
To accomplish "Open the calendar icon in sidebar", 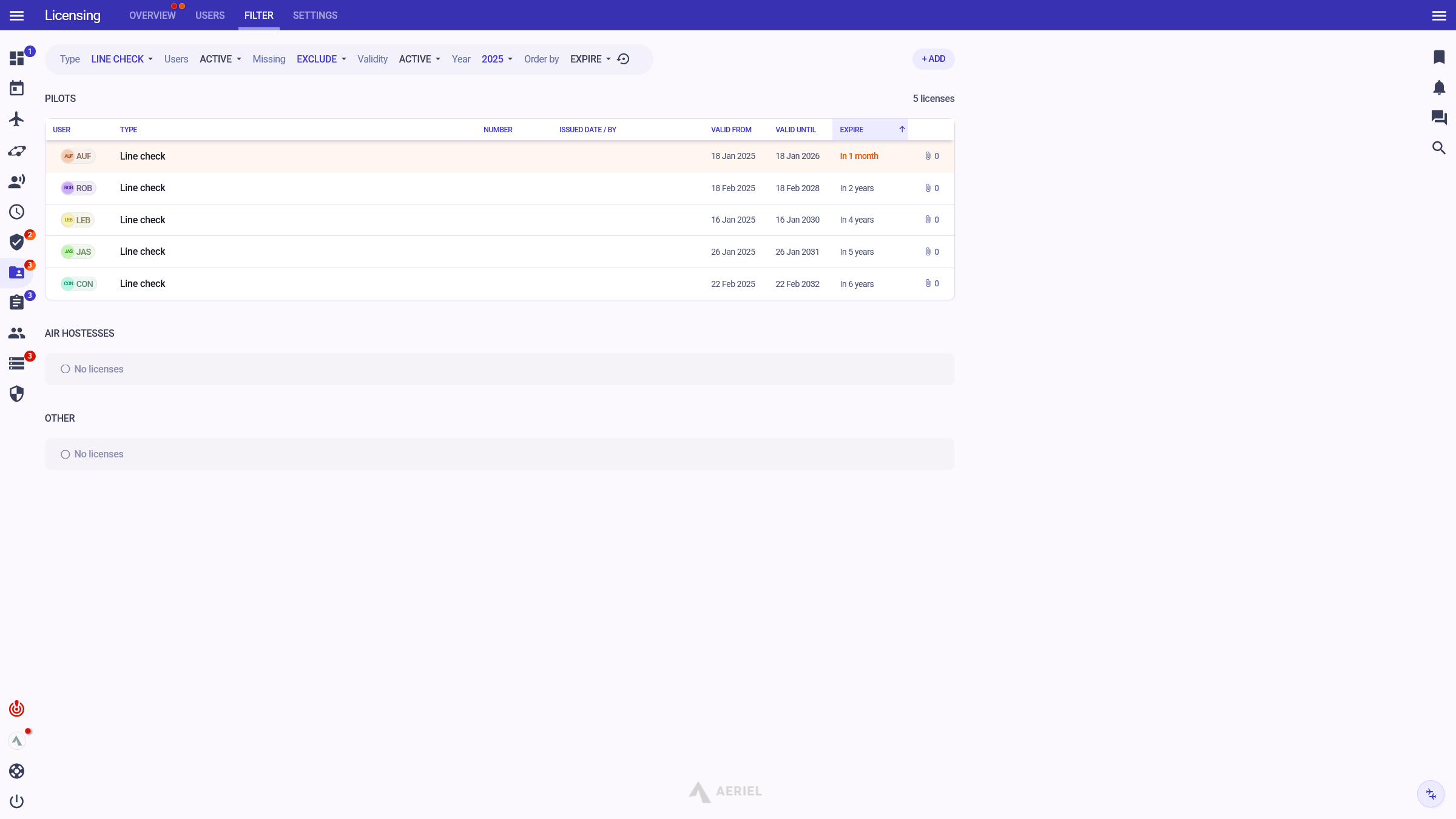I will 16,89.
